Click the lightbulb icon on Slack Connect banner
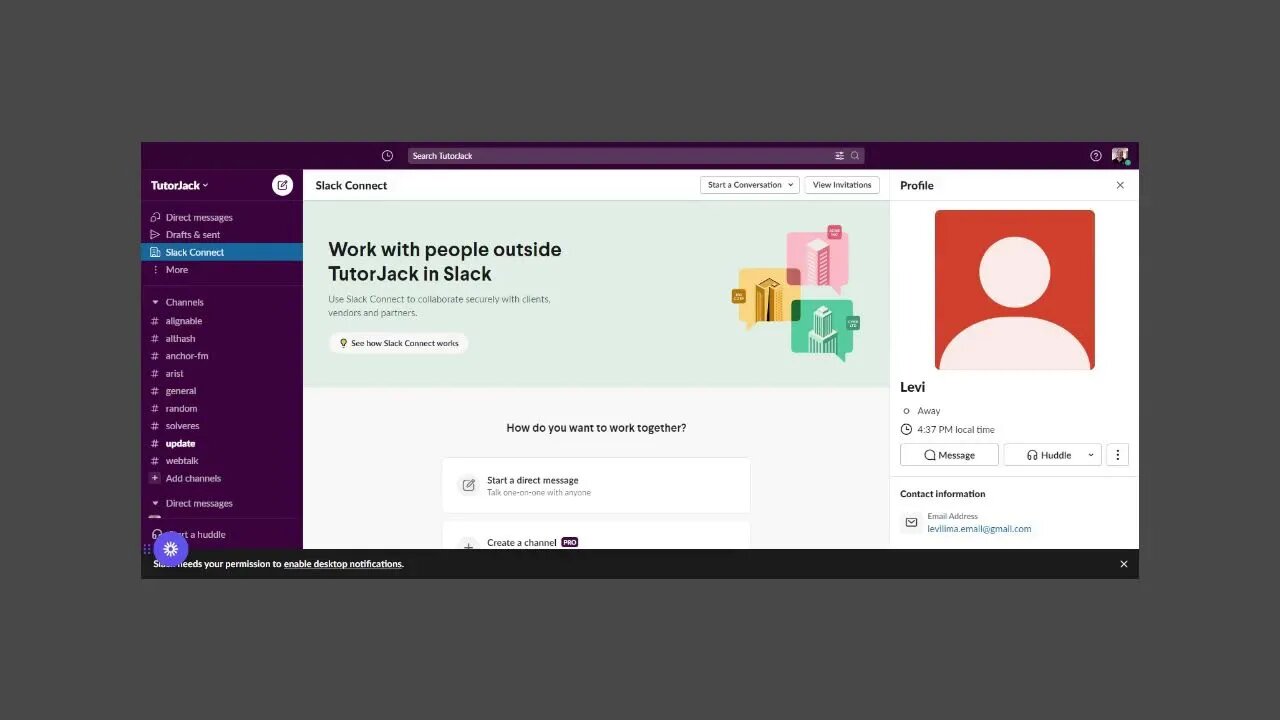Image resolution: width=1280 pixels, height=720 pixels. tap(343, 343)
